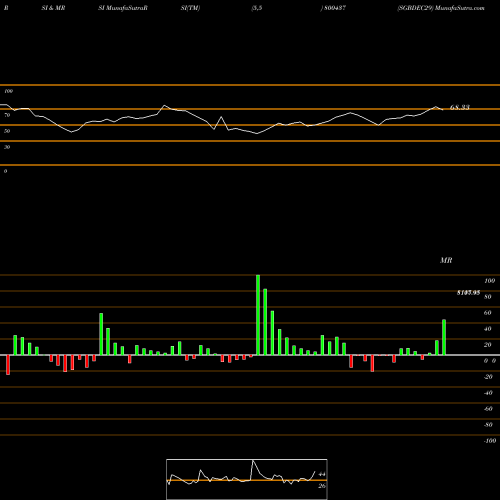The image size is (500, 500).
Task: Click the -80 label on MR axis
Action: pyautogui.click(x=488, y=425)
